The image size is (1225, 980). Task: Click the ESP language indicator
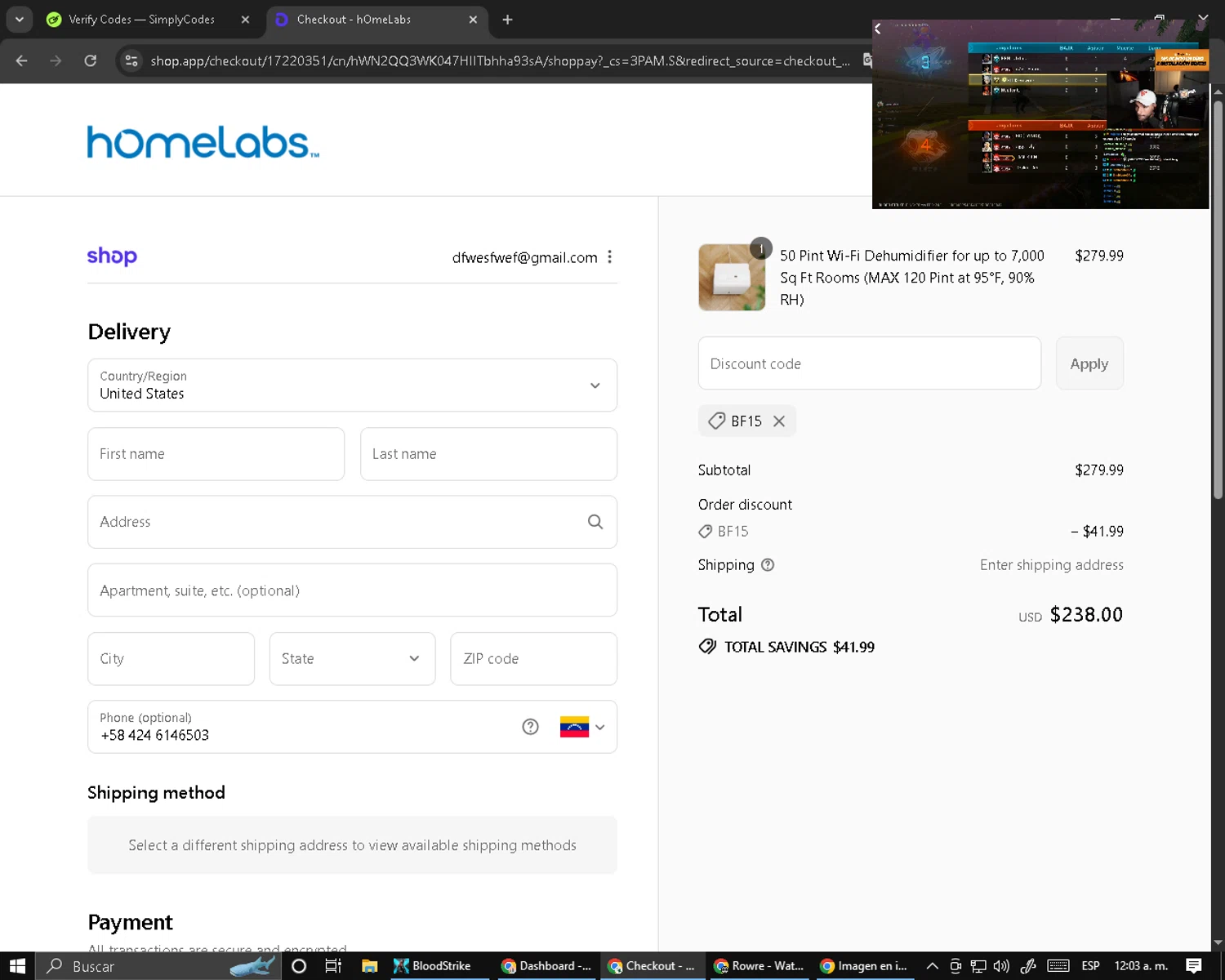point(1090,966)
